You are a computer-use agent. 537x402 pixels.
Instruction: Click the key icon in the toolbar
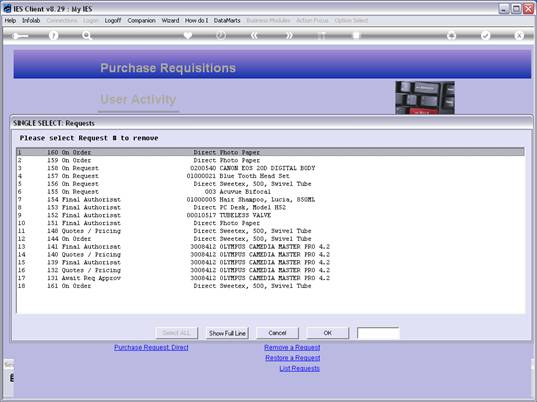pyautogui.click(x=20, y=36)
